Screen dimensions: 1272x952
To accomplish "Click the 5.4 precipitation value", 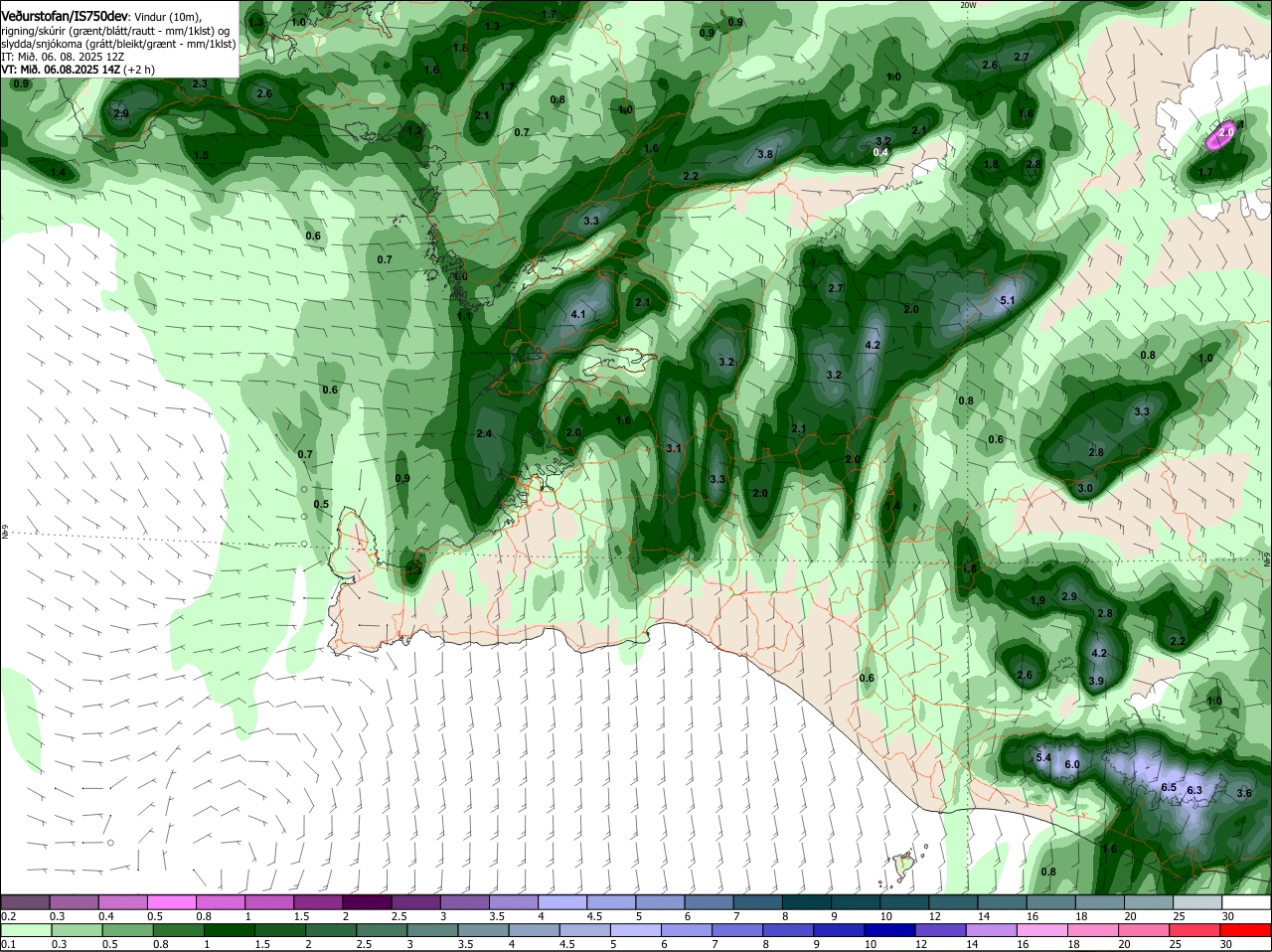I will (1043, 757).
